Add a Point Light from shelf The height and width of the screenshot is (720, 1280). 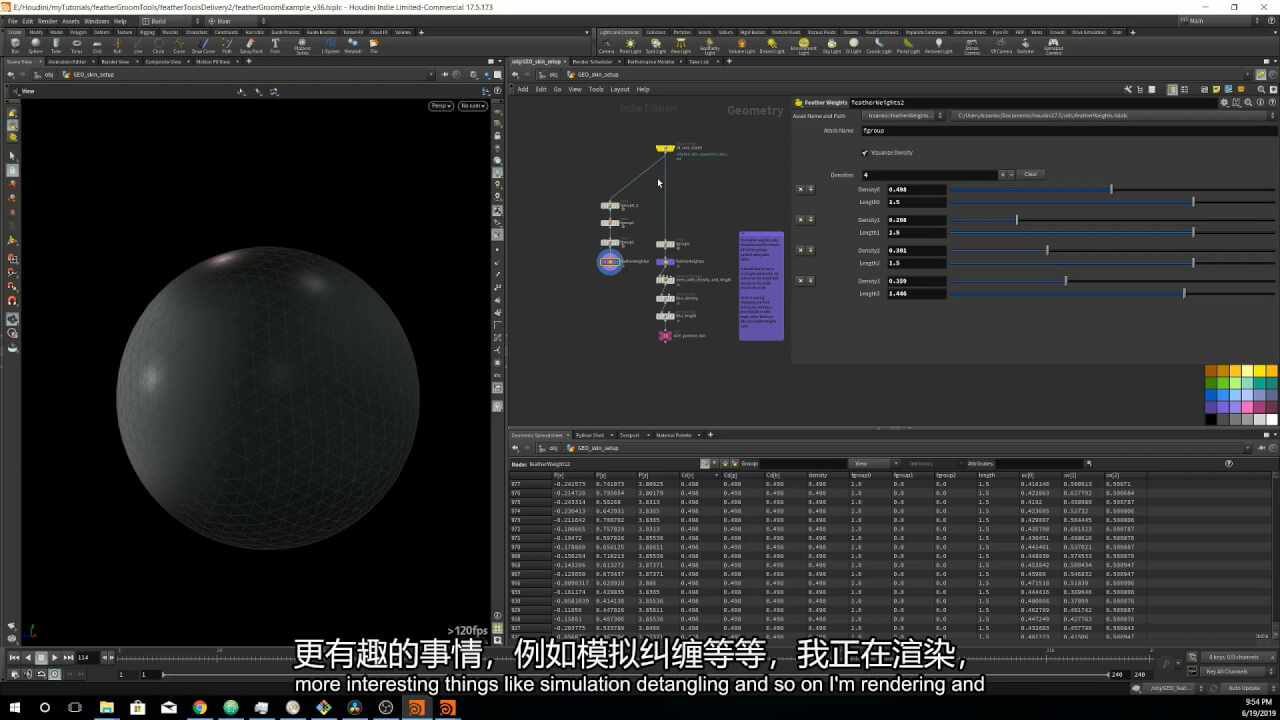[x=630, y=46]
